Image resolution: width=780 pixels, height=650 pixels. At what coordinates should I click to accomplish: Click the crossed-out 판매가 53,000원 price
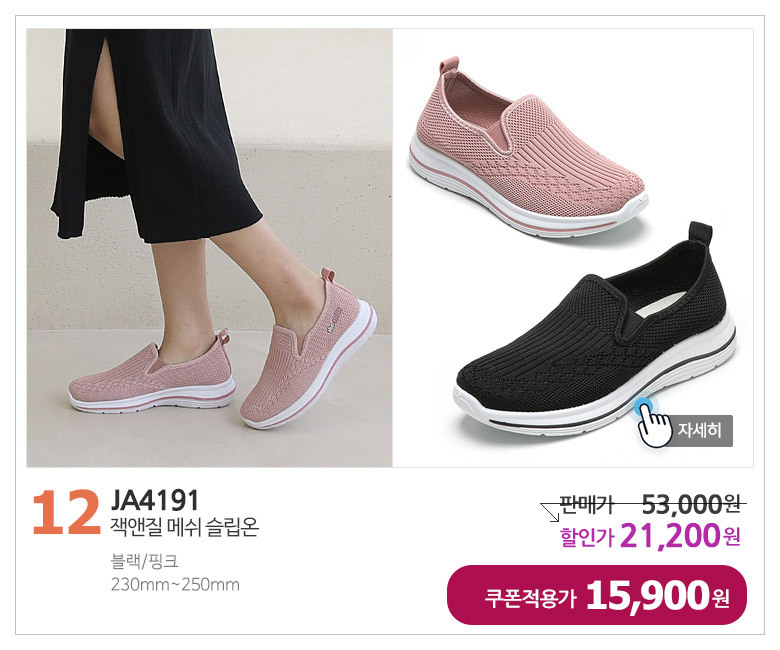[651, 505]
